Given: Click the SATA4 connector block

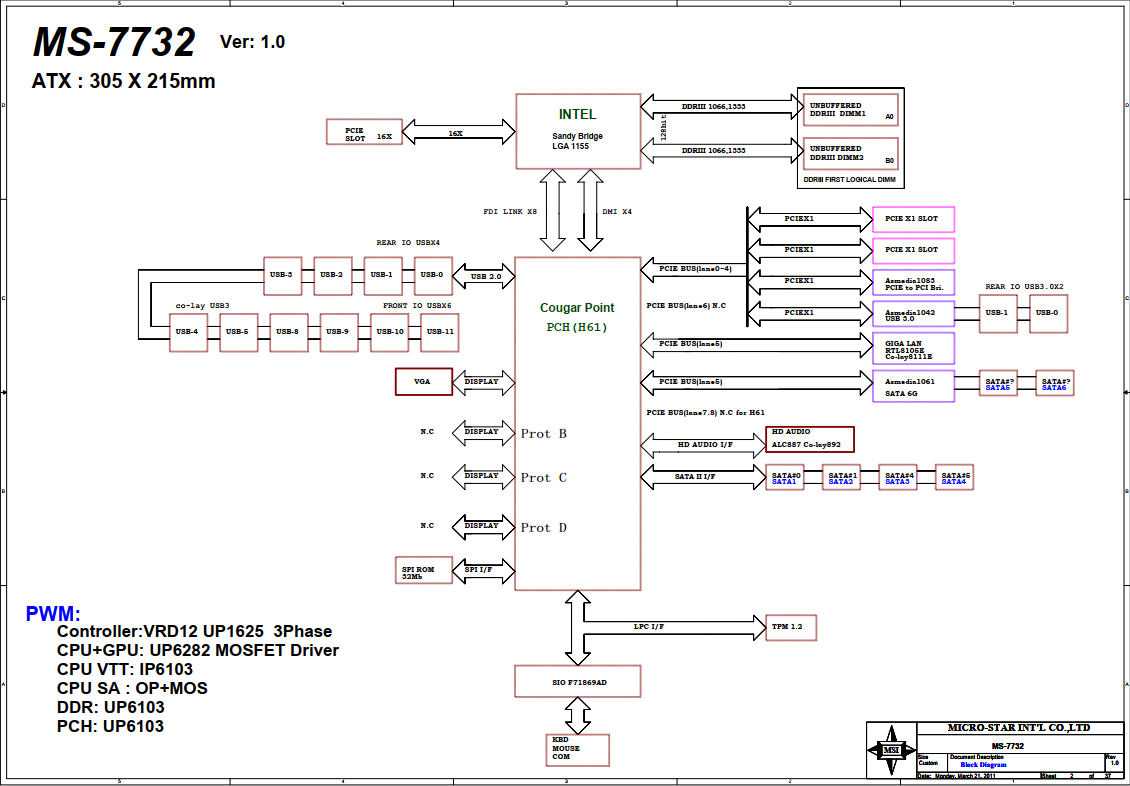Looking at the screenshot, I should tap(954, 477).
